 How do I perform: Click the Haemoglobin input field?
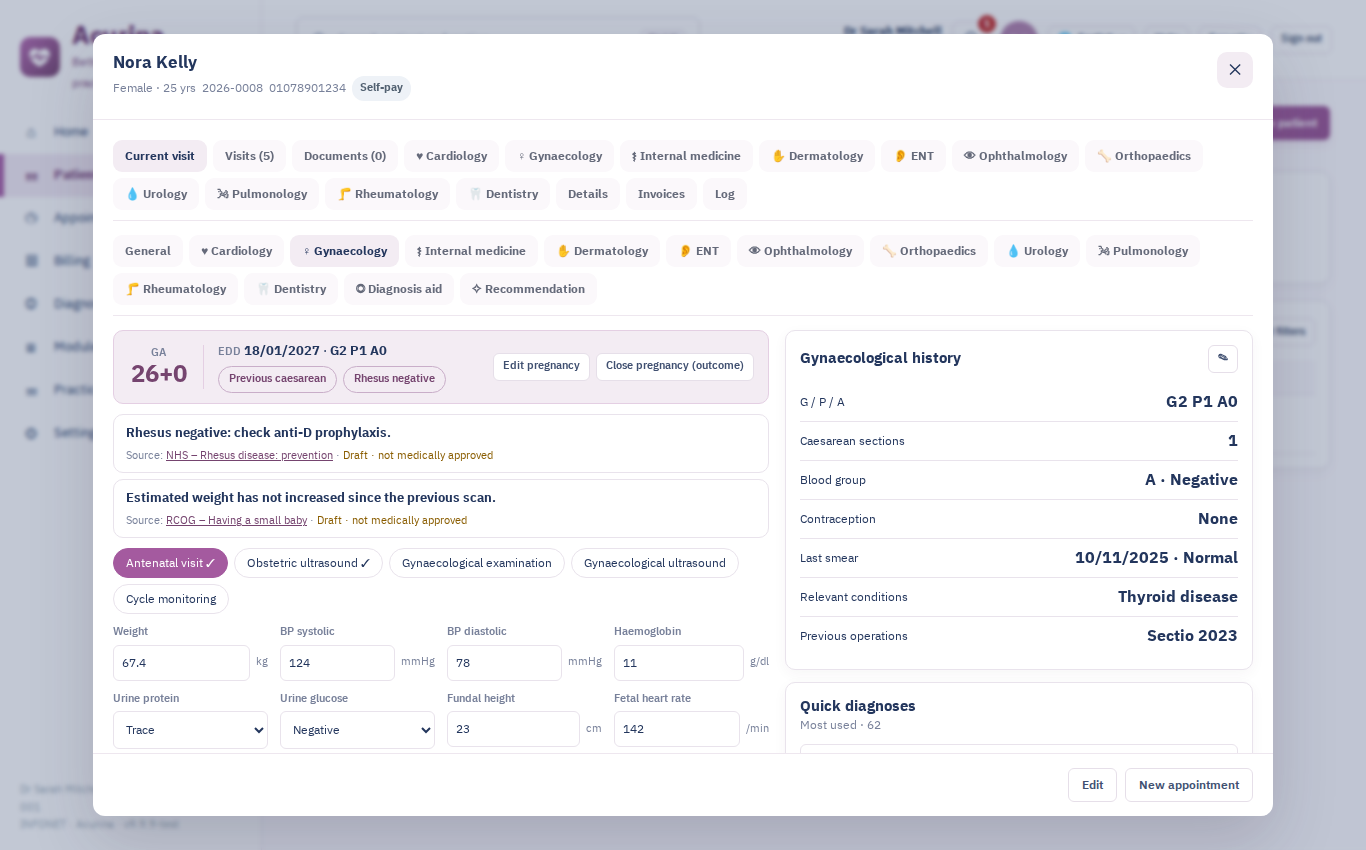[679, 663]
